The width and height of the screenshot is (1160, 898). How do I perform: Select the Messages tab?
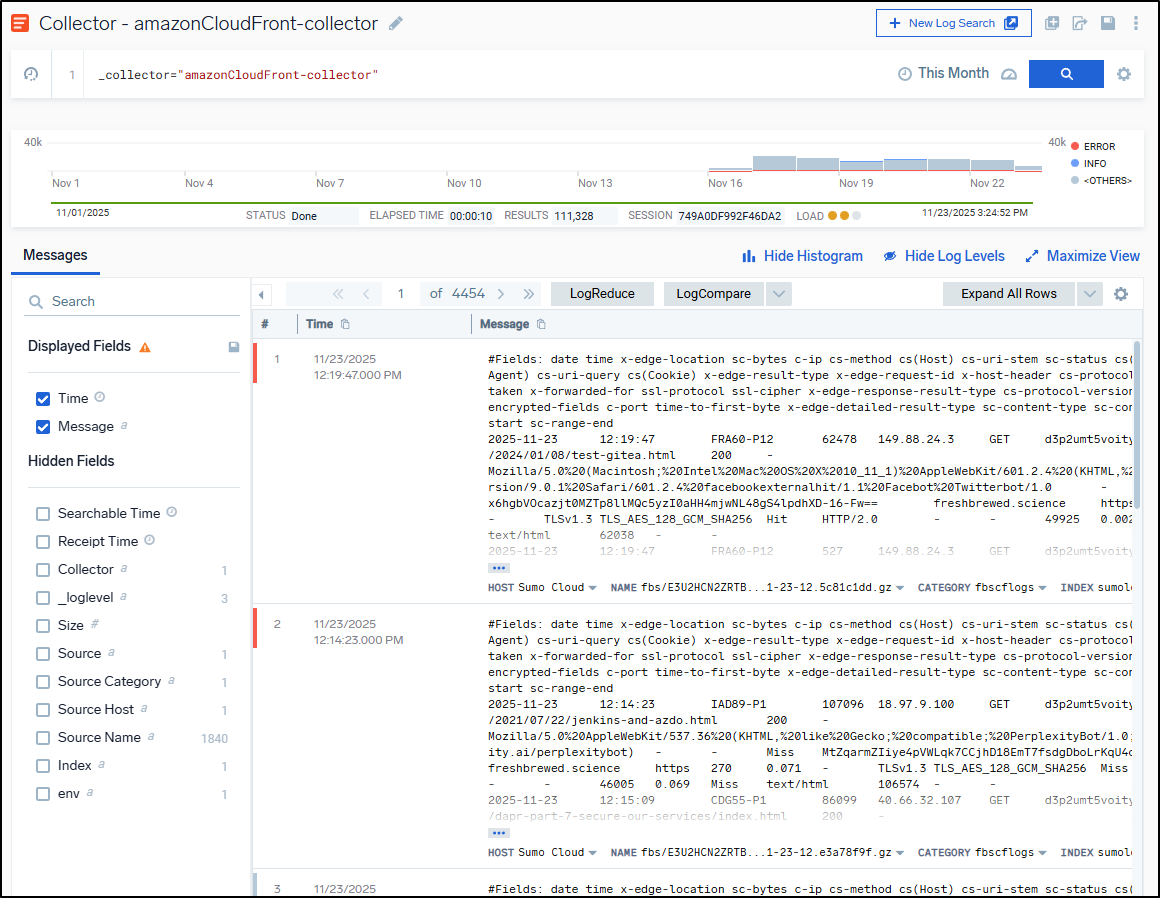55,256
